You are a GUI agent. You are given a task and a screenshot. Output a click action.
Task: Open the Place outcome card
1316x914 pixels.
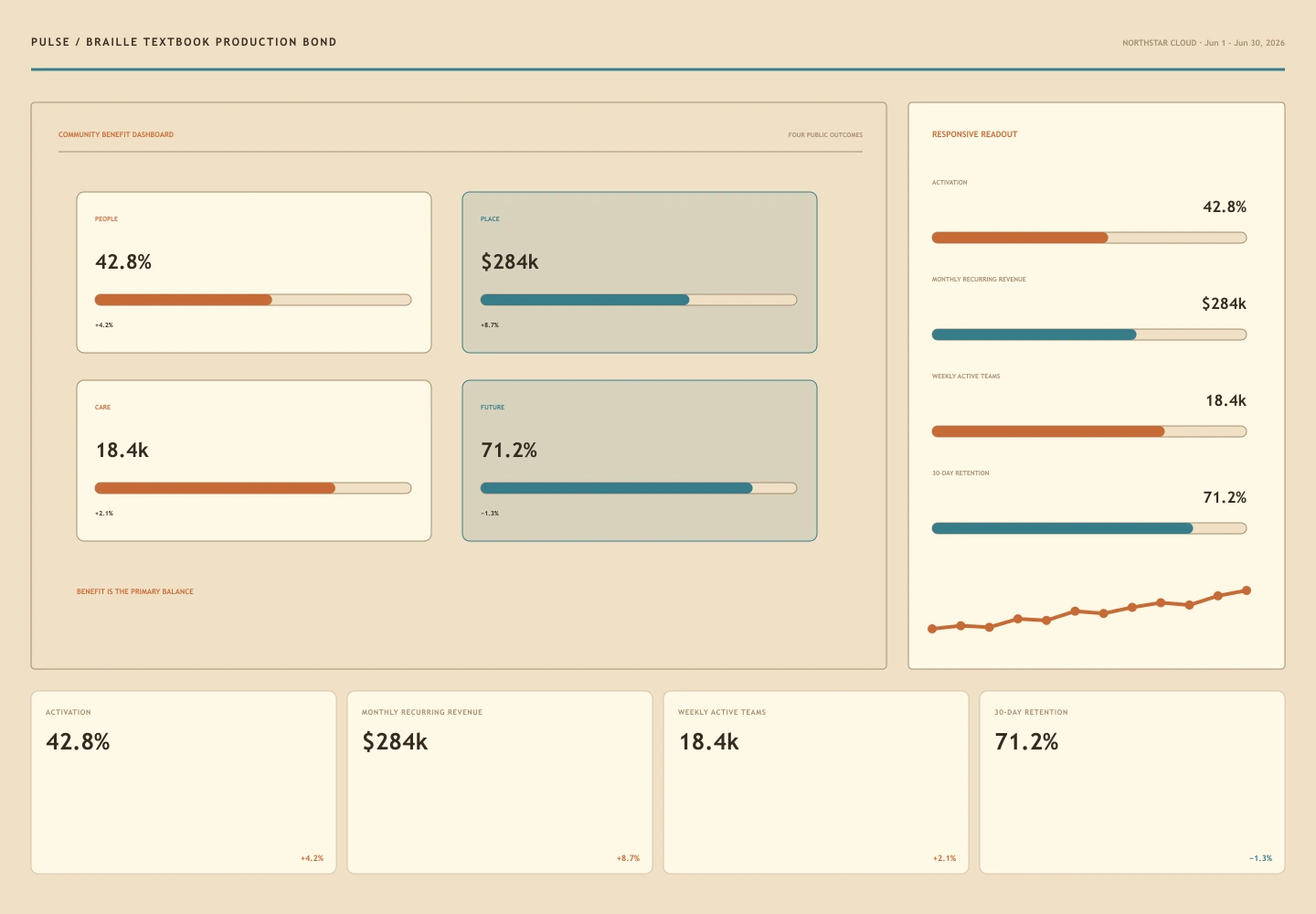tap(640, 272)
